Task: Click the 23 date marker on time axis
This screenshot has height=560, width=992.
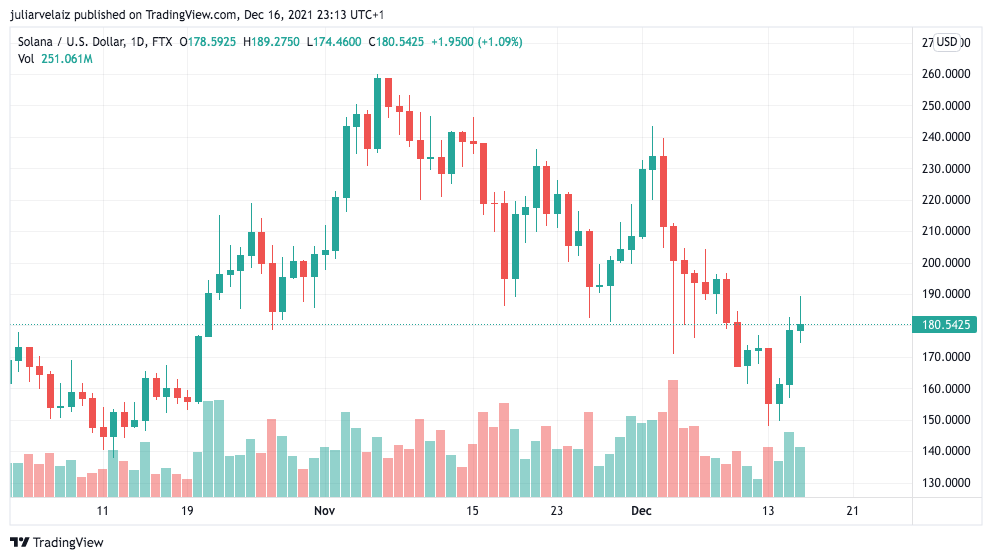Action: [x=557, y=511]
